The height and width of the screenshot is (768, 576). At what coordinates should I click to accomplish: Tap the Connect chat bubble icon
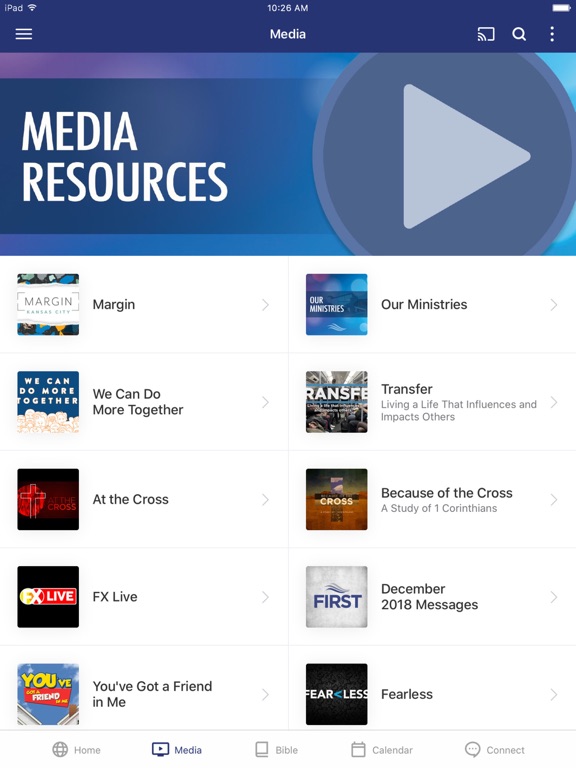pyautogui.click(x=472, y=749)
